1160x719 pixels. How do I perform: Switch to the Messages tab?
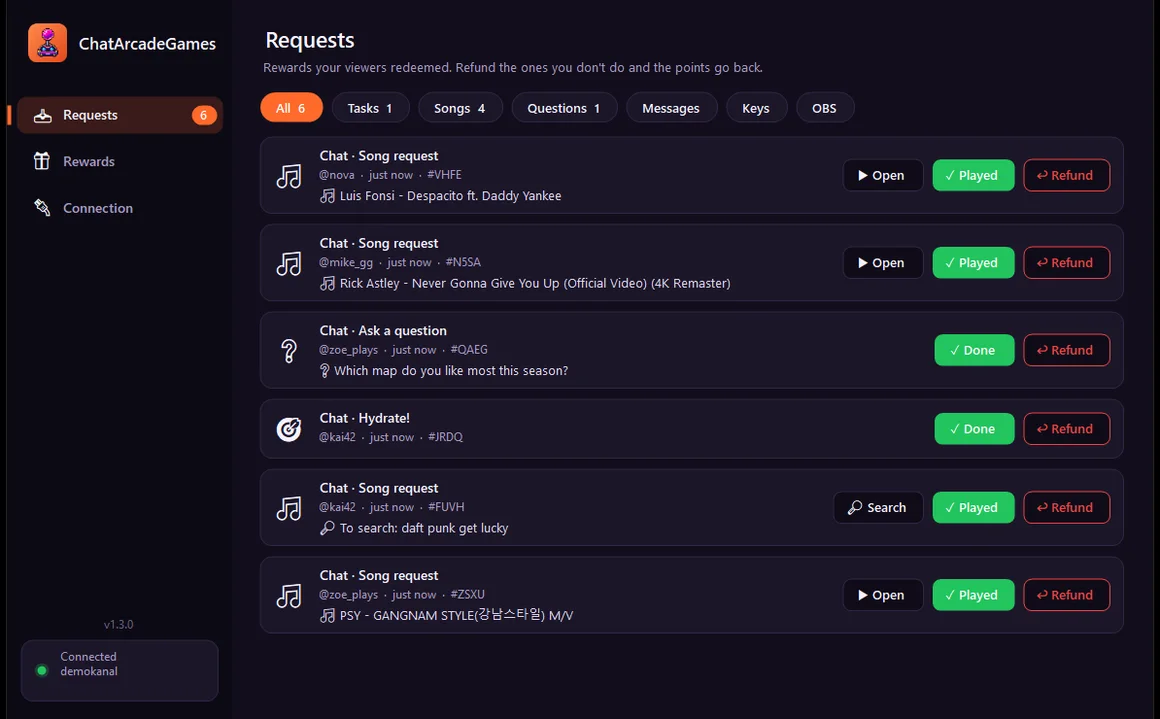tap(671, 108)
